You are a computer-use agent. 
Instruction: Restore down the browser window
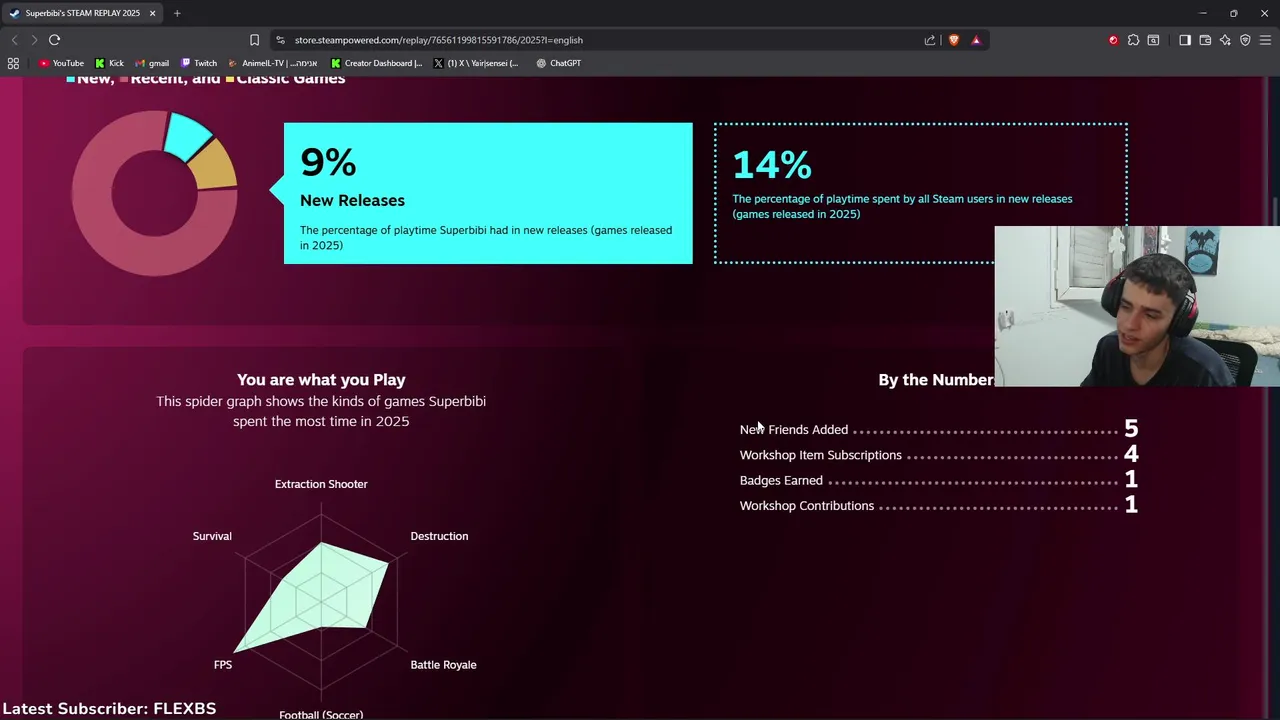click(x=1234, y=13)
